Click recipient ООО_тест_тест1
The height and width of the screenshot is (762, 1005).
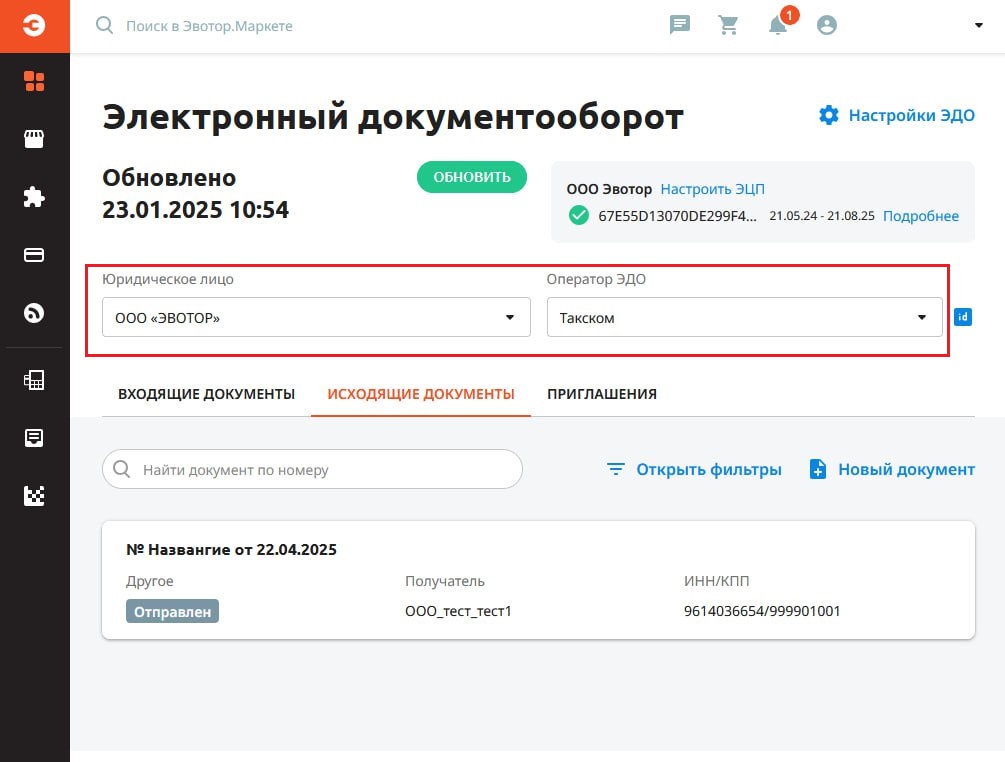[x=458, y=611]
